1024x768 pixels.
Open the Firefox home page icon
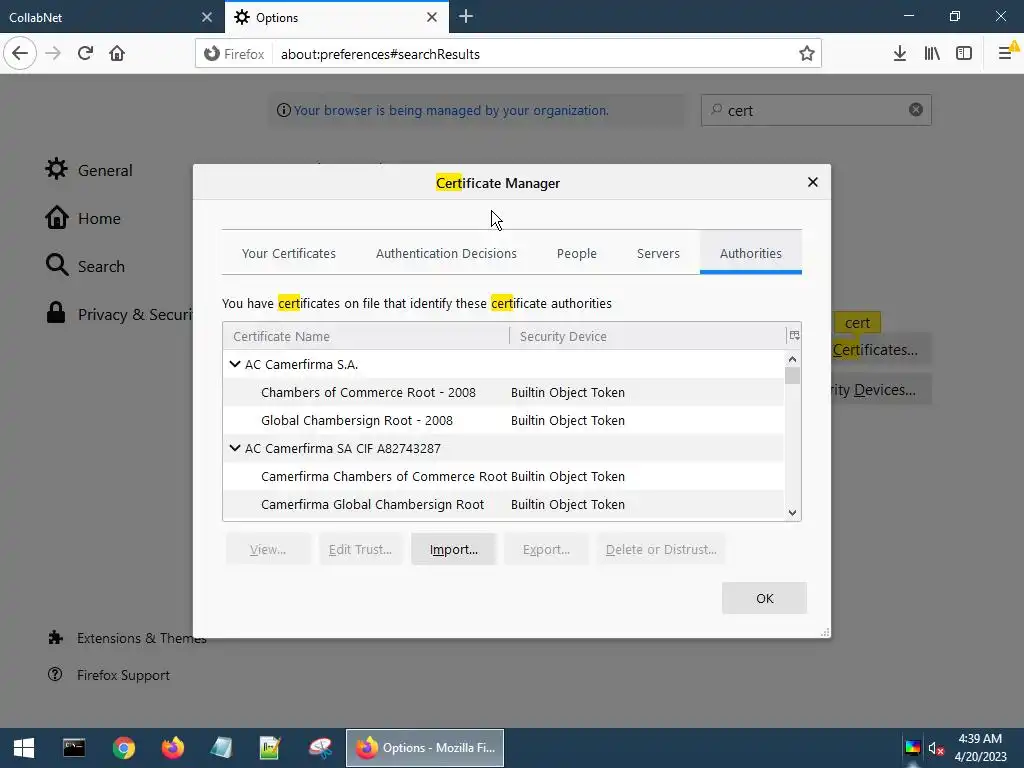coord(117,54)
